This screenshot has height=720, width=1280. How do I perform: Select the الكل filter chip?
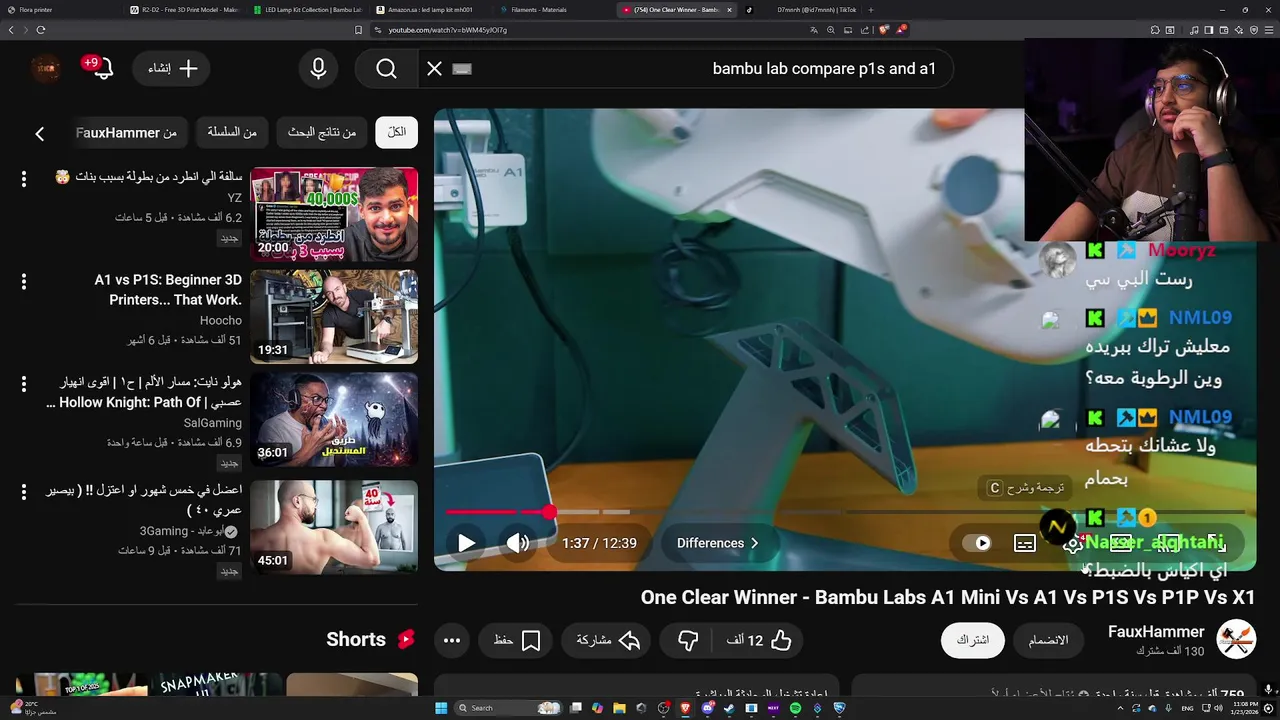[x=397, y=132]
